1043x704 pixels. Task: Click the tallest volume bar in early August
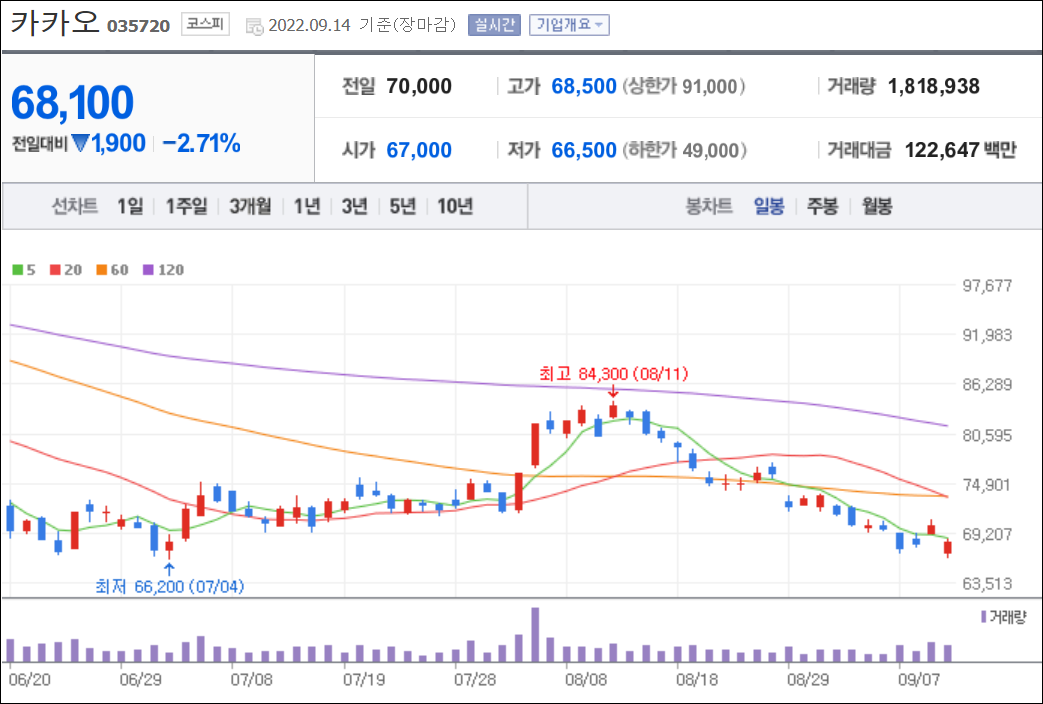[535, 634]
